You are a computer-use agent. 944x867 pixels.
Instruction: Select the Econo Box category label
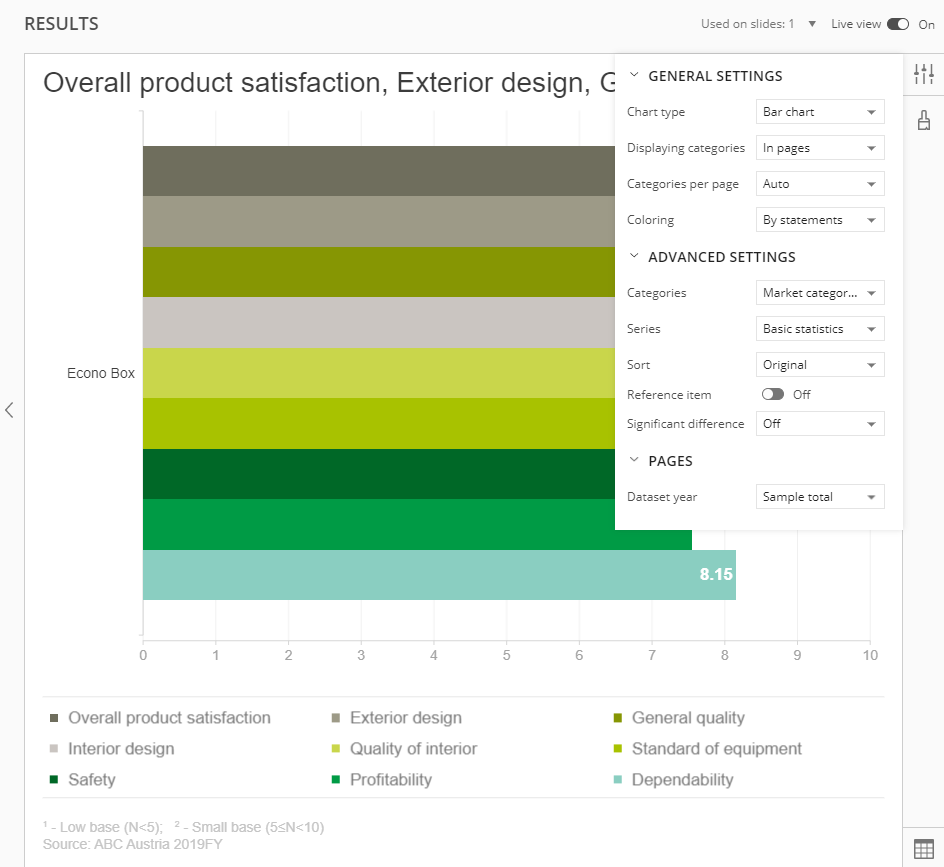(x=101, y=373)
